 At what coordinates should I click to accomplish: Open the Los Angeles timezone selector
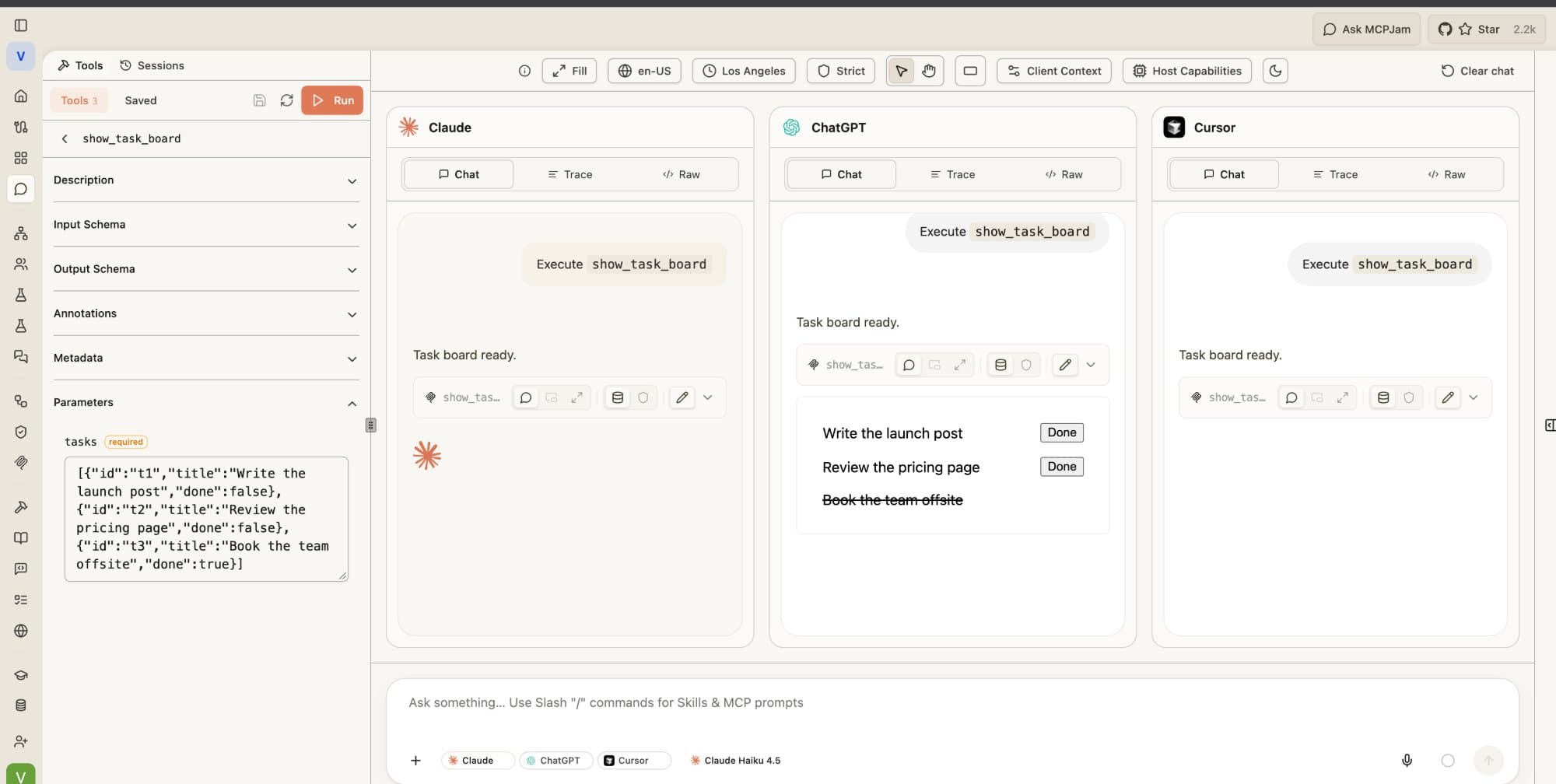coord(744,71)
